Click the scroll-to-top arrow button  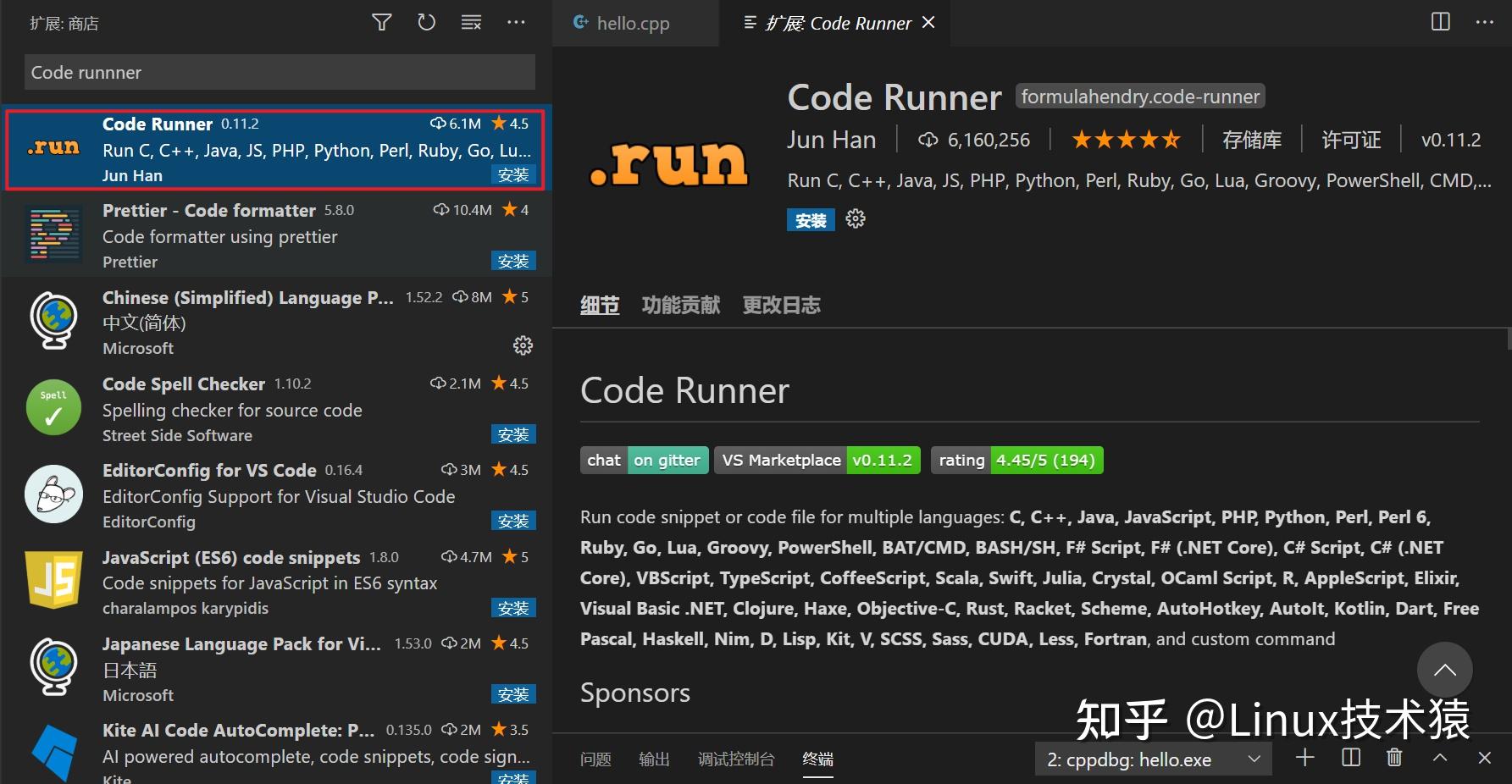click(1444, 670)
